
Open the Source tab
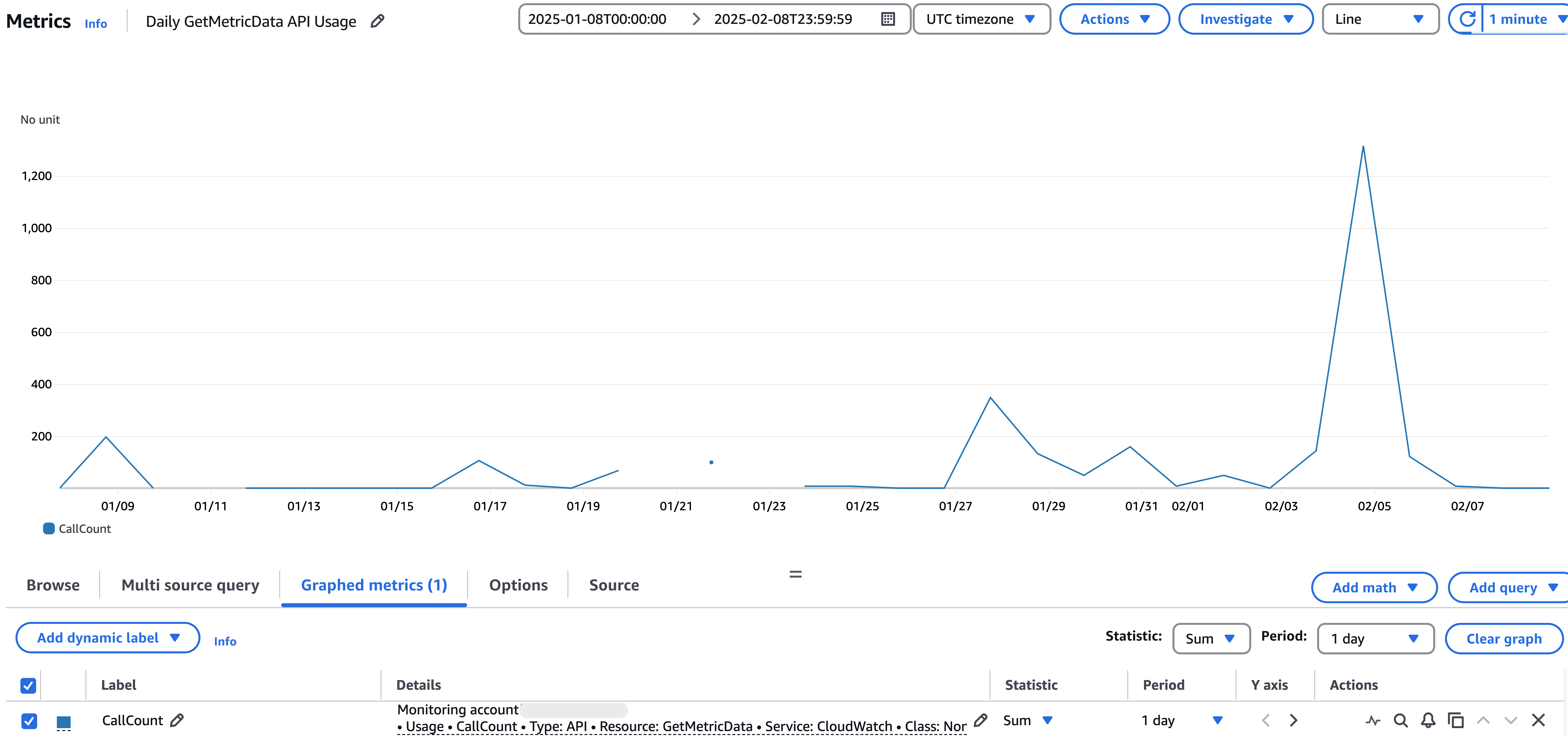[x=614, y=585]
